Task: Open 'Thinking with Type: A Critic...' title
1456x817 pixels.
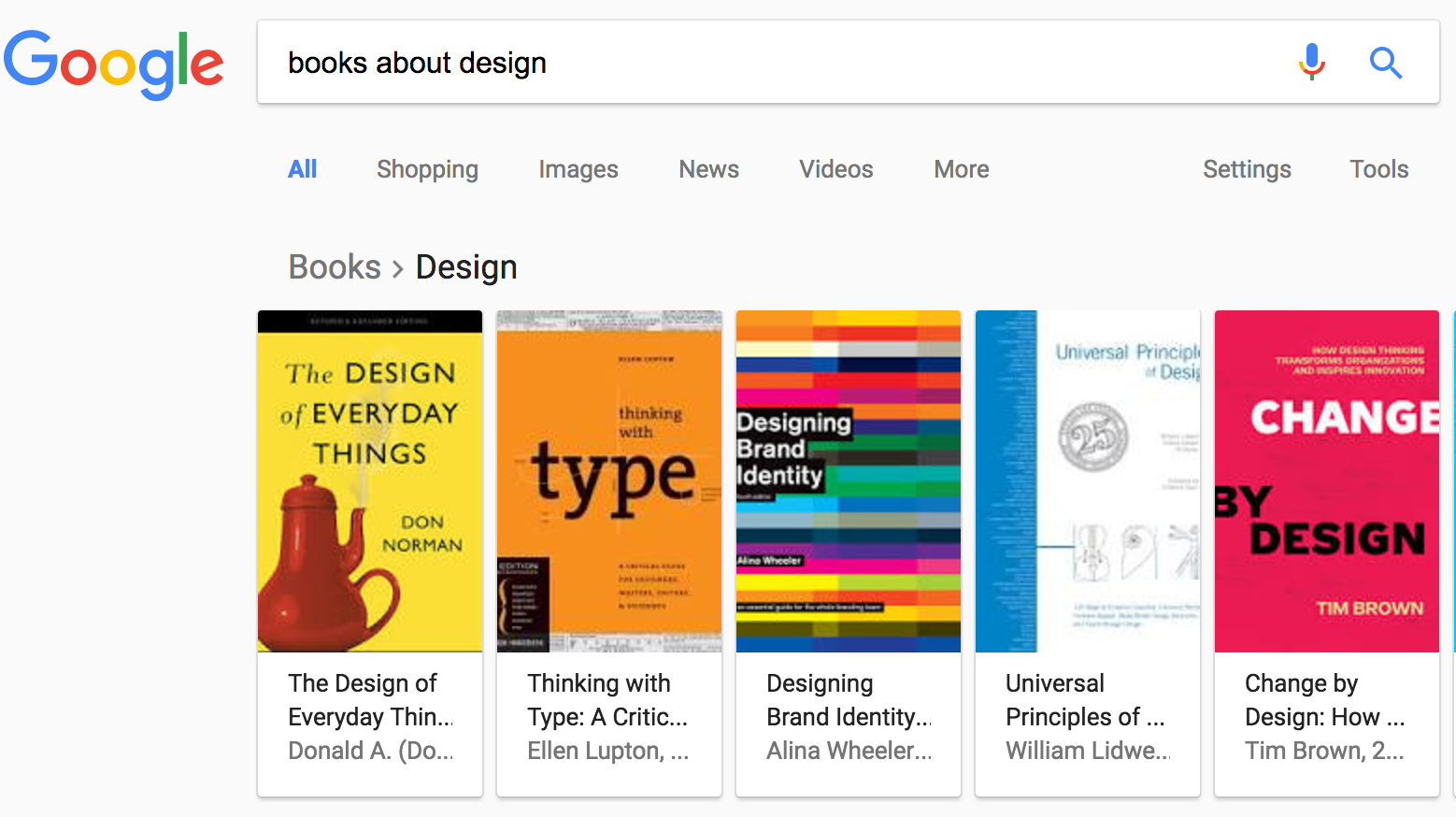Action: tap(607, 700)
